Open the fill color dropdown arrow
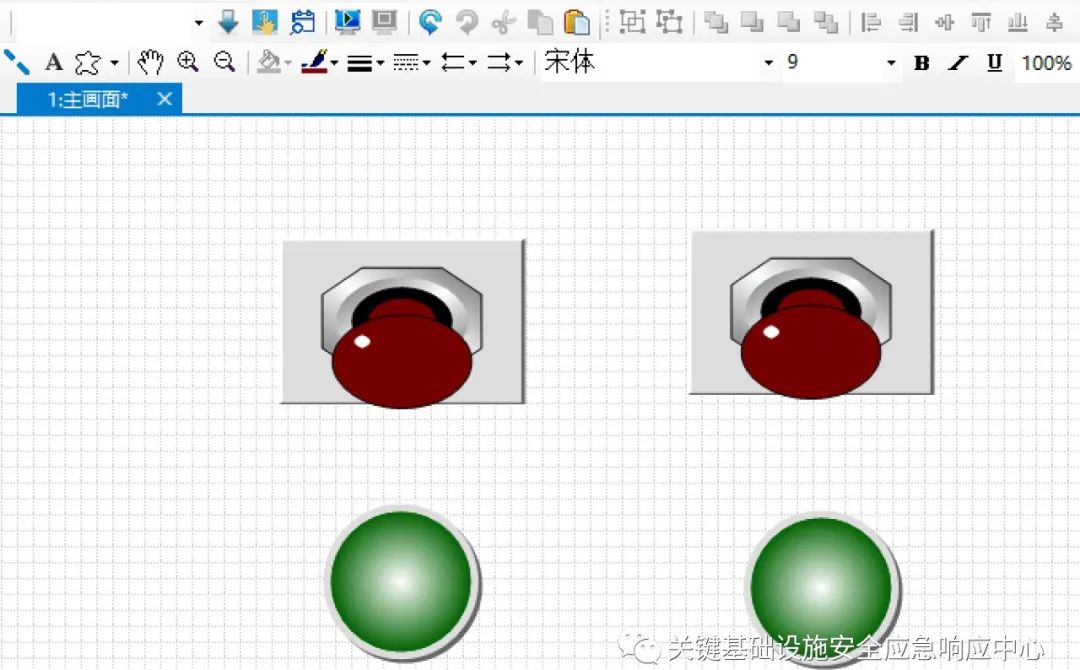Screen dimensions: 1080x670 coord(288,63)
